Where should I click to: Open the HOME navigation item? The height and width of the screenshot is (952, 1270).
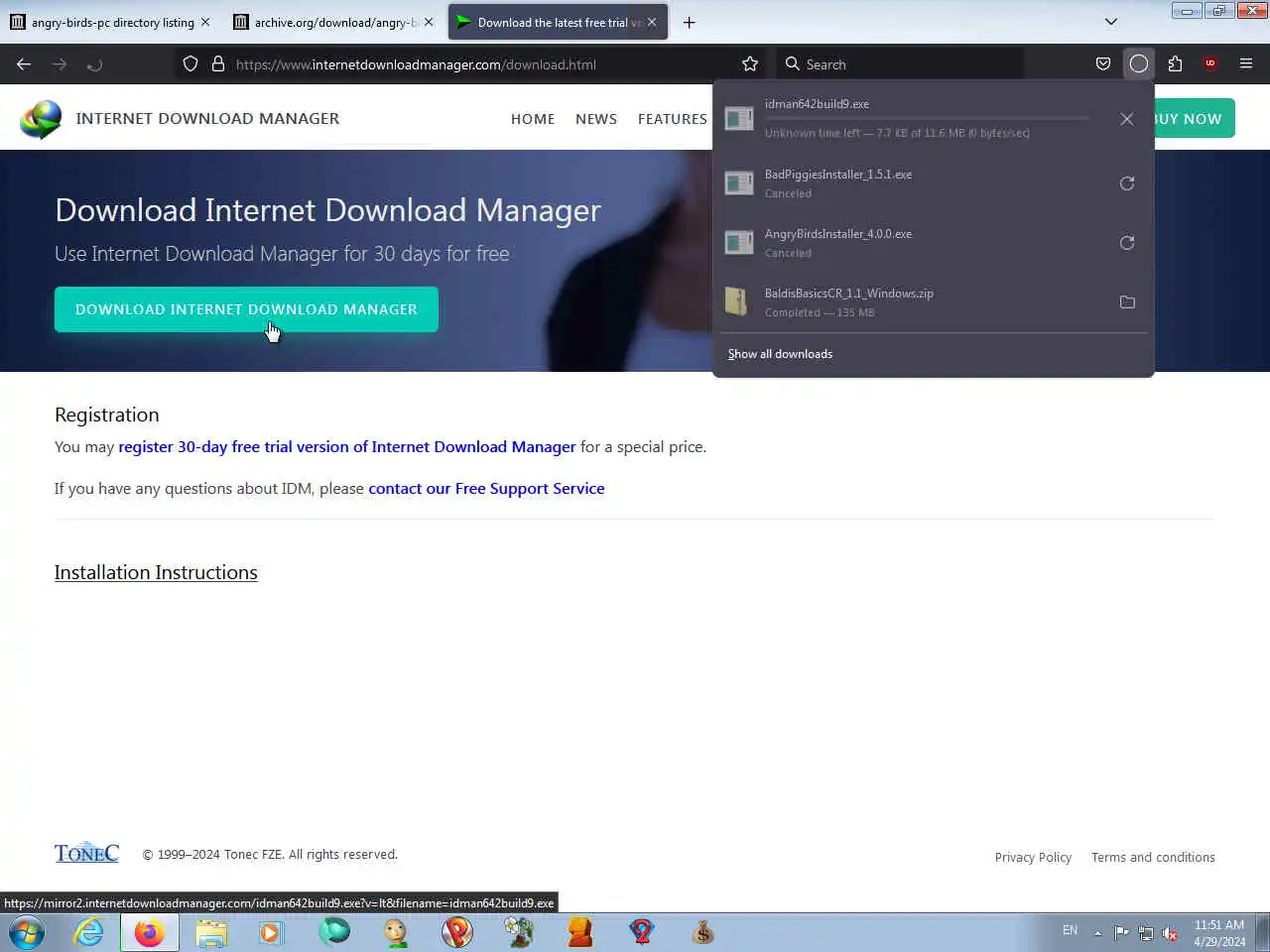pyautogui.click(x=533, y=119)
